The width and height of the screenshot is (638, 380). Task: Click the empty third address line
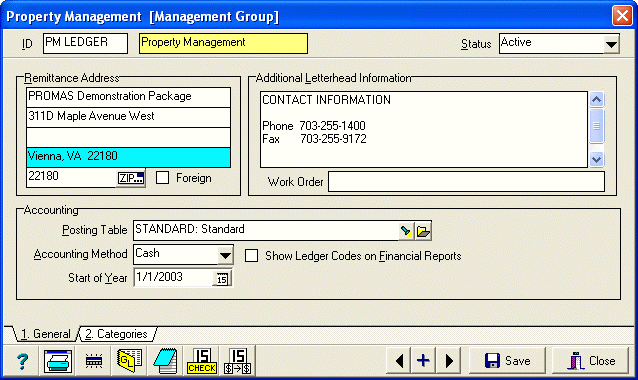tap(129, 138)
